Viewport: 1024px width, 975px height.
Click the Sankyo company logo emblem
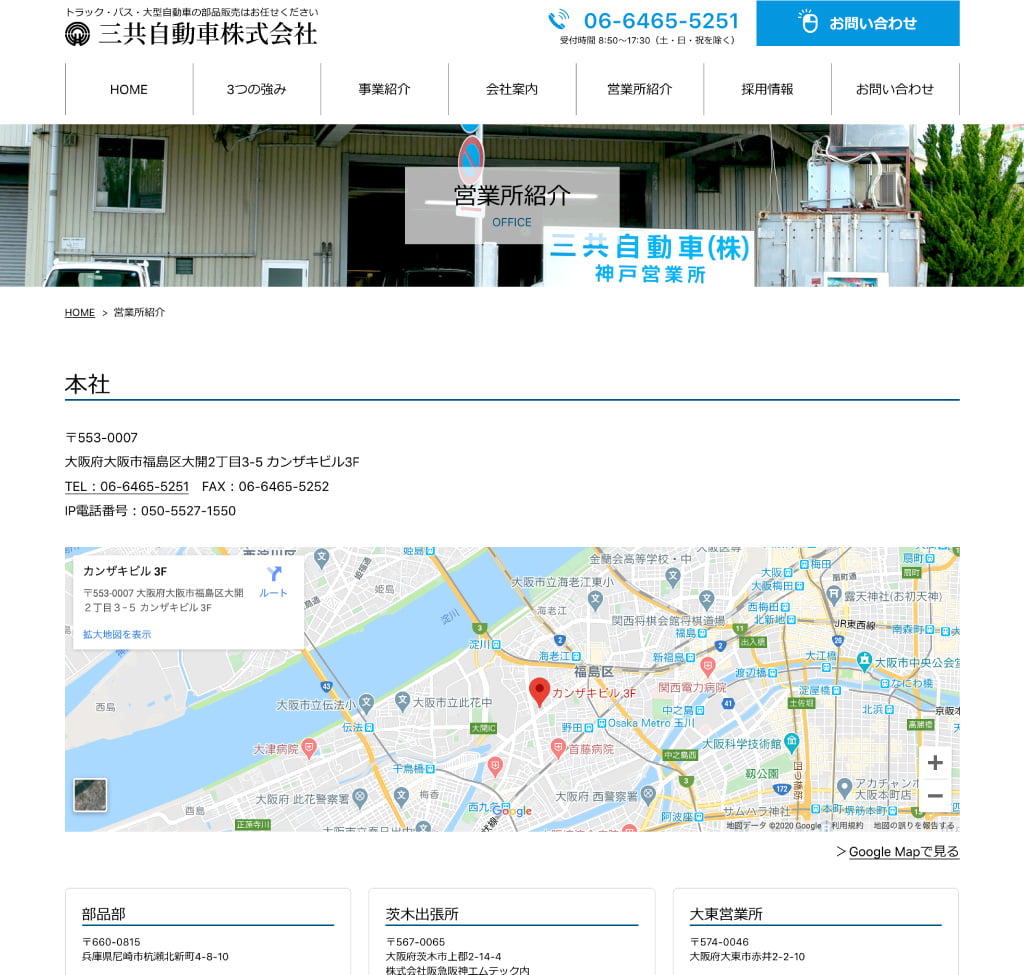[77, 34]
